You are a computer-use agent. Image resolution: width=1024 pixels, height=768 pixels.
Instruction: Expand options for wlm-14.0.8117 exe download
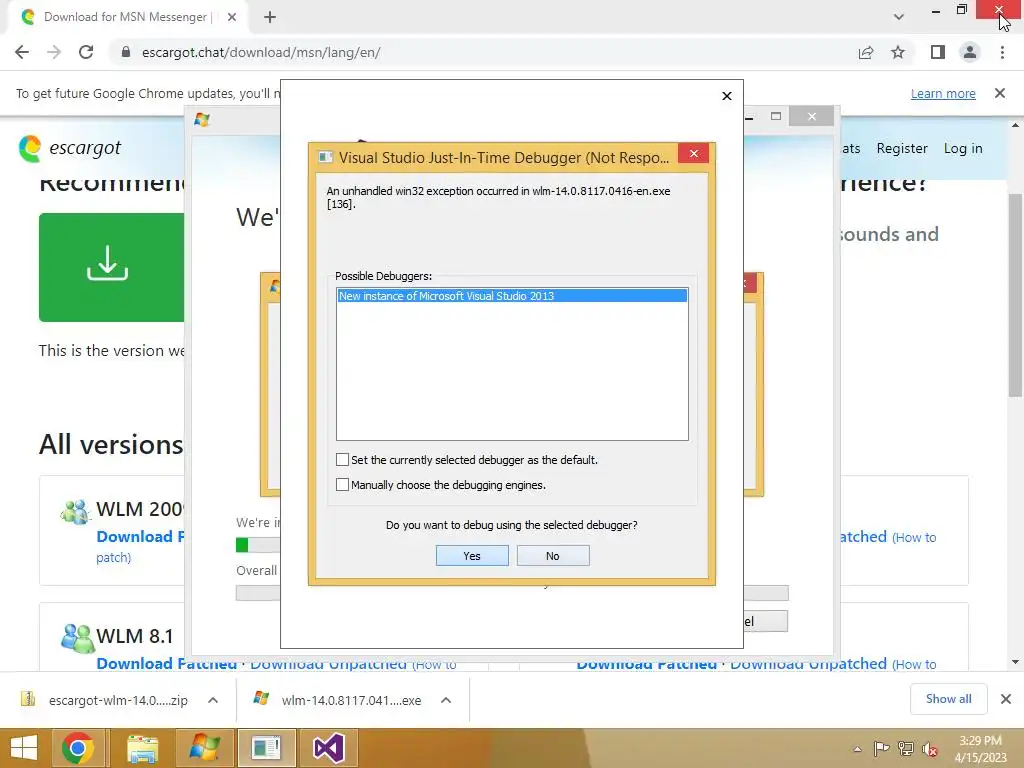446,700
